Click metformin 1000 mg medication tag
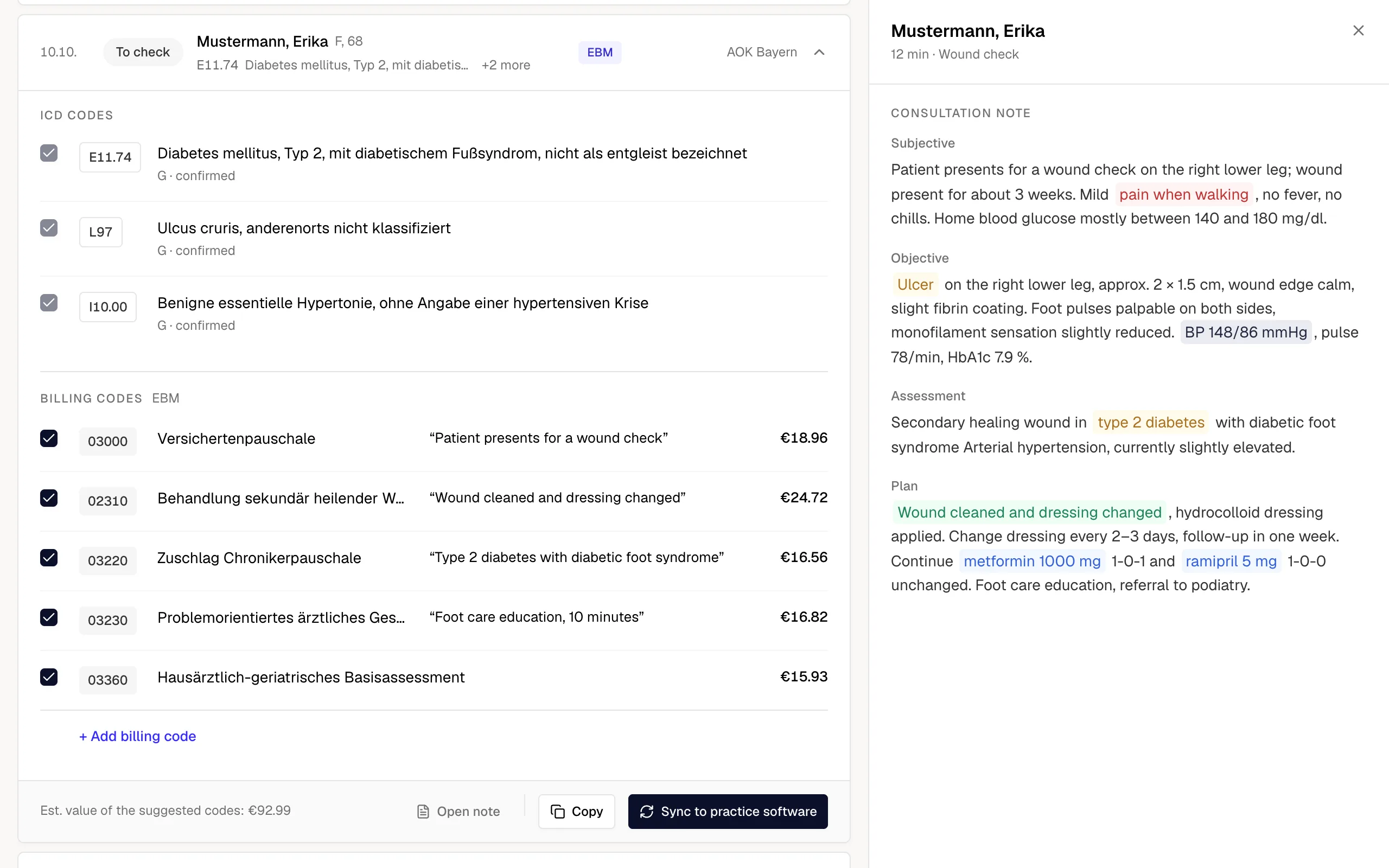 click(x=1032, y=561)
